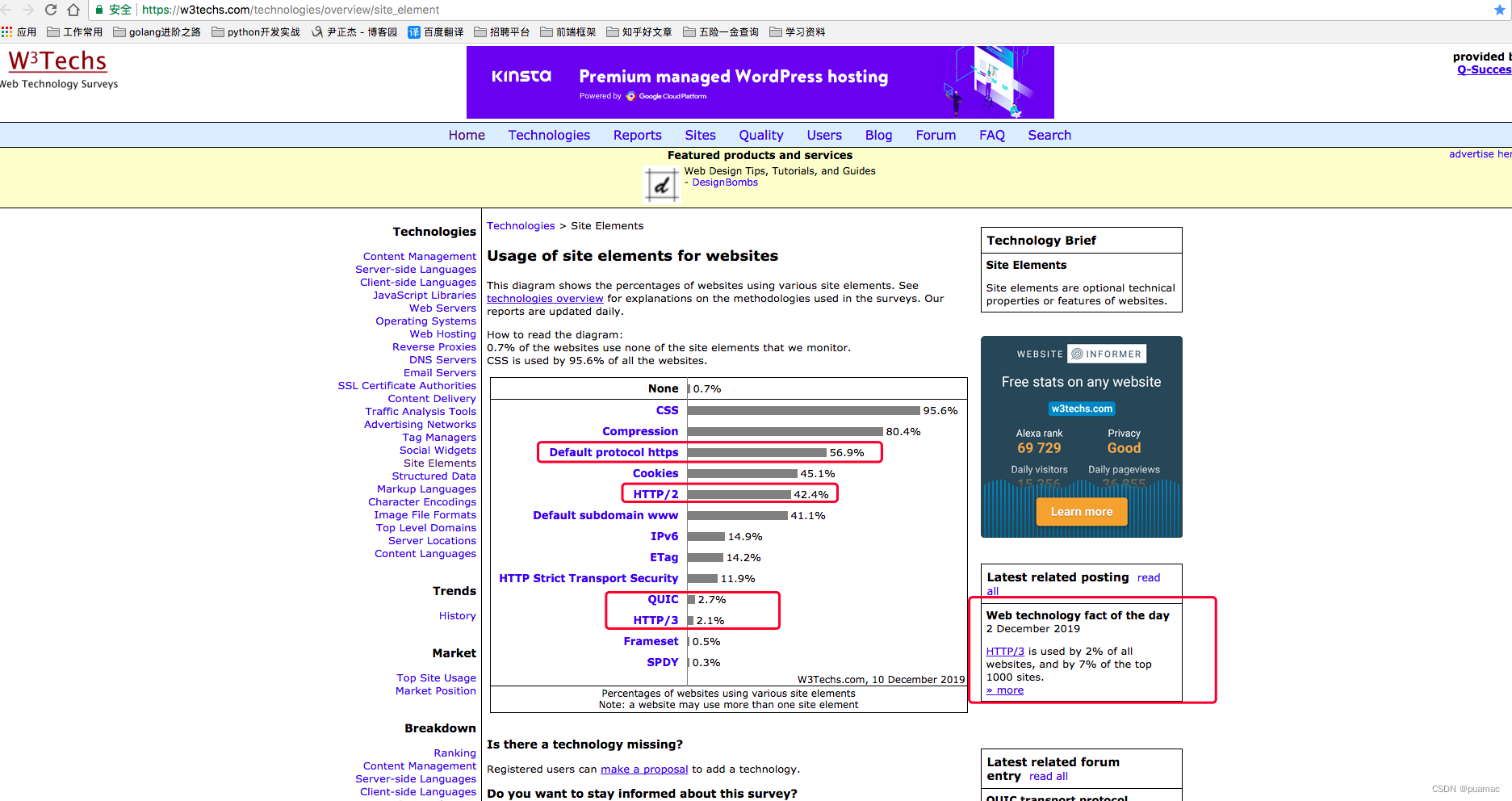
Task: Open the Search nav item
Action: click(x=1049, y=135)
